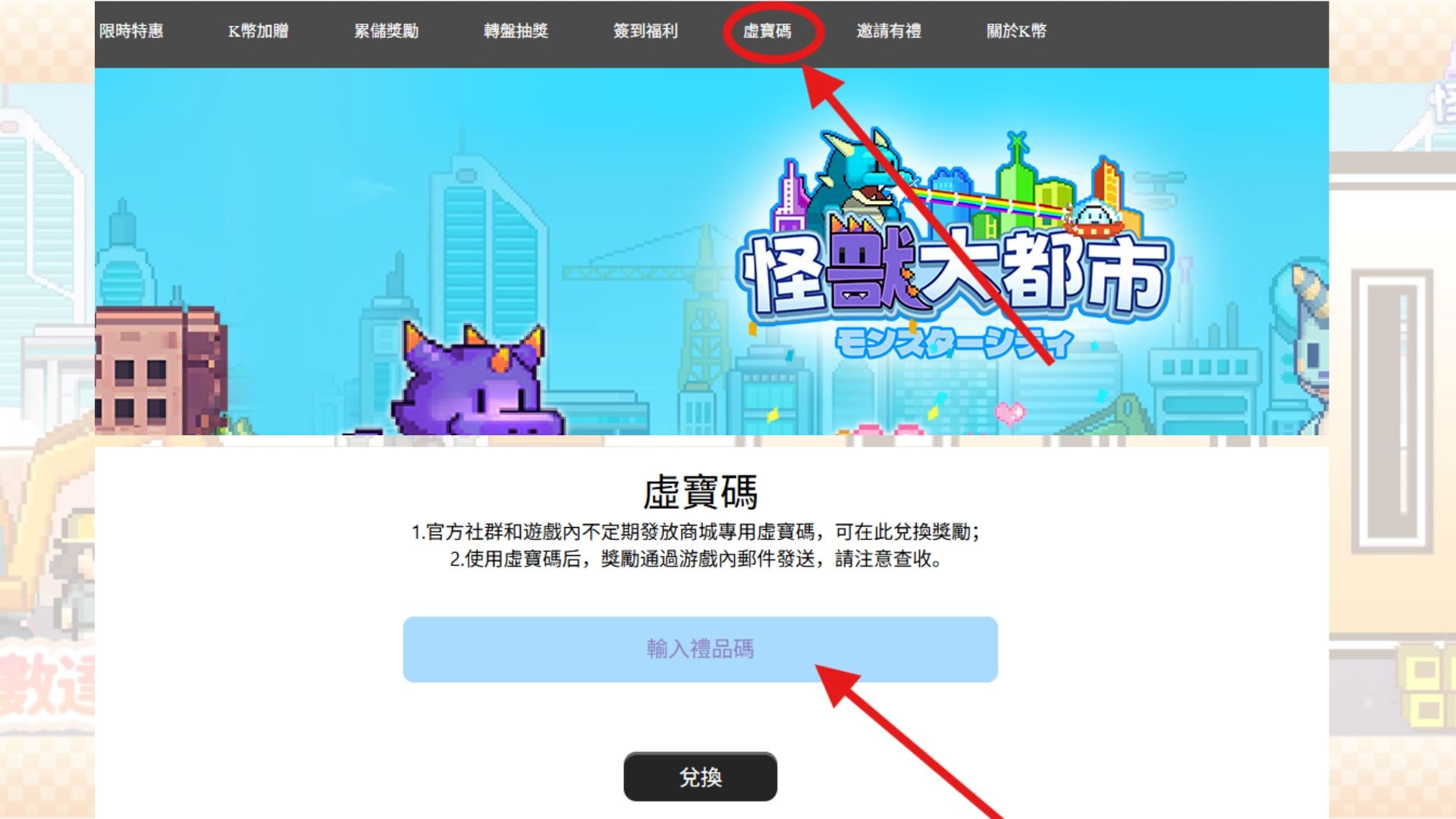The height and width of the screenshot is (819, 1456).
Task: Click the 輸入禮品碼 gift code field
Action: pyautogui.click(x=700, y=649)
